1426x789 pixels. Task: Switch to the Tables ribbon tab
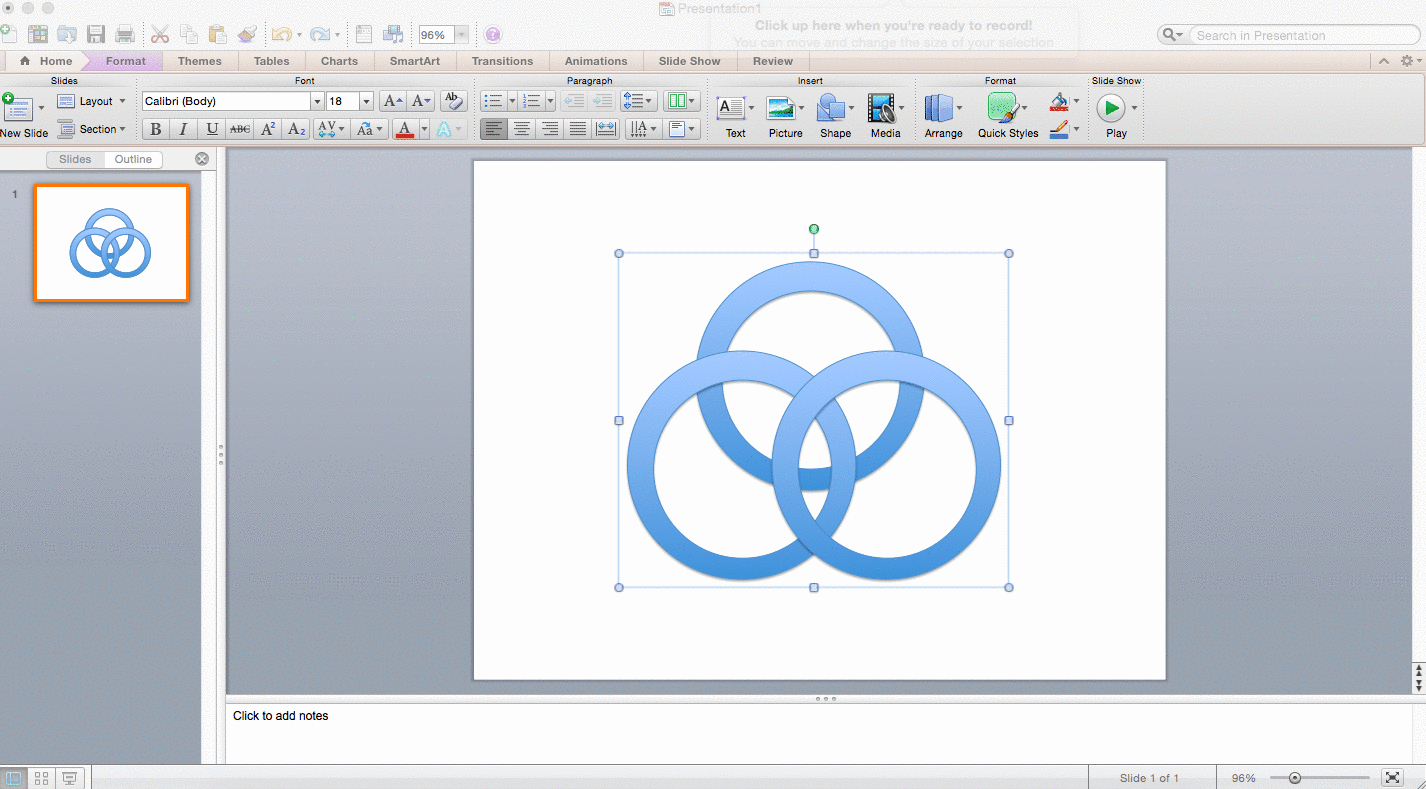point(271,61)
